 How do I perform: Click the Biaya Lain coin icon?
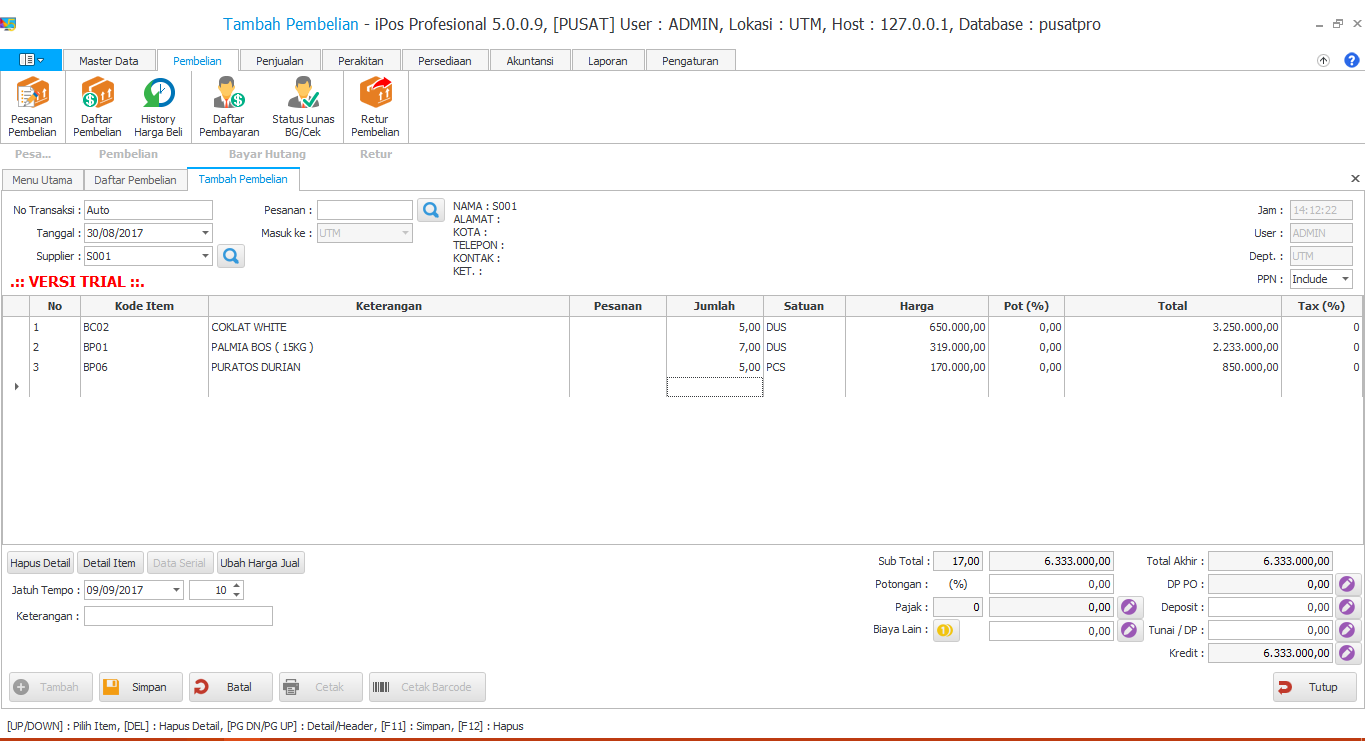pyautogui.click(x=945, y=630)
